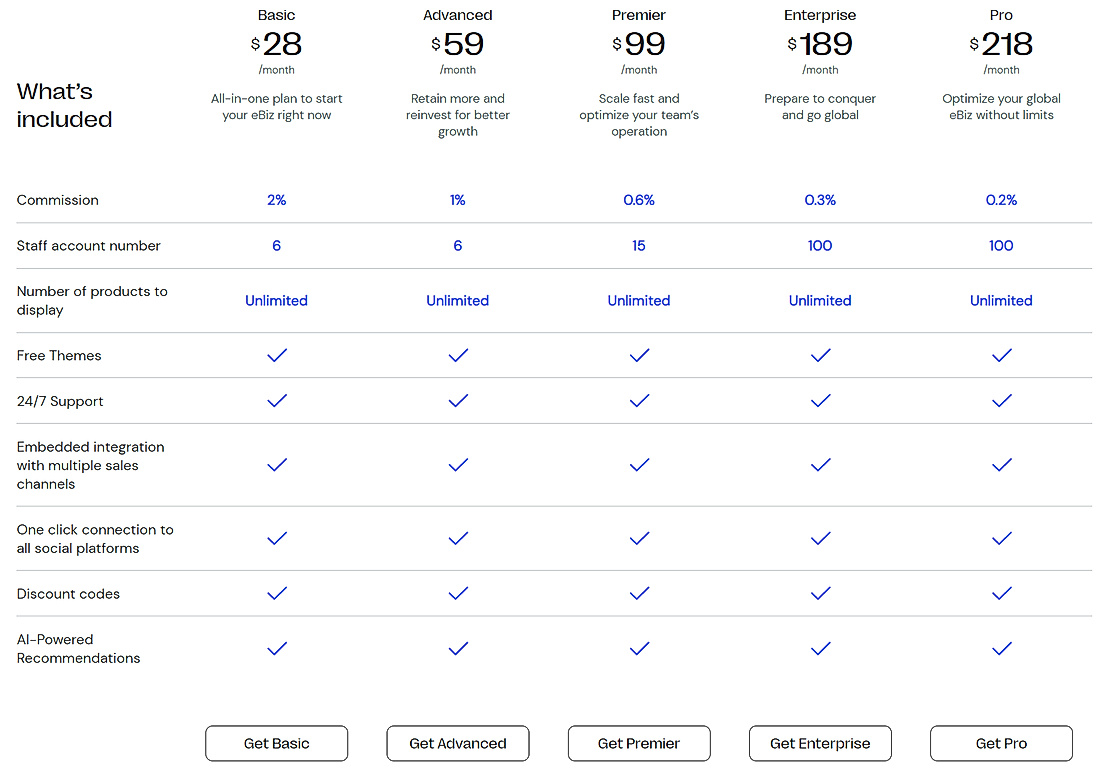Click the Get Pro button

click(1001, 743)
